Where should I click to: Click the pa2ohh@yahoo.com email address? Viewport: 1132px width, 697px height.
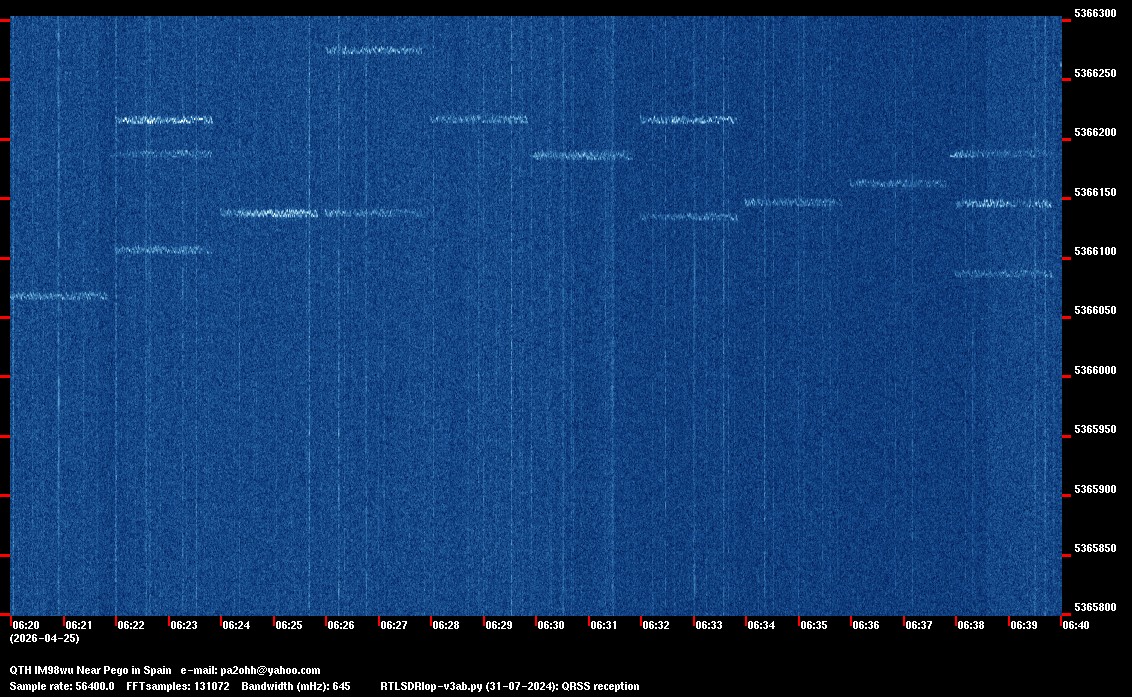(272, 671)
